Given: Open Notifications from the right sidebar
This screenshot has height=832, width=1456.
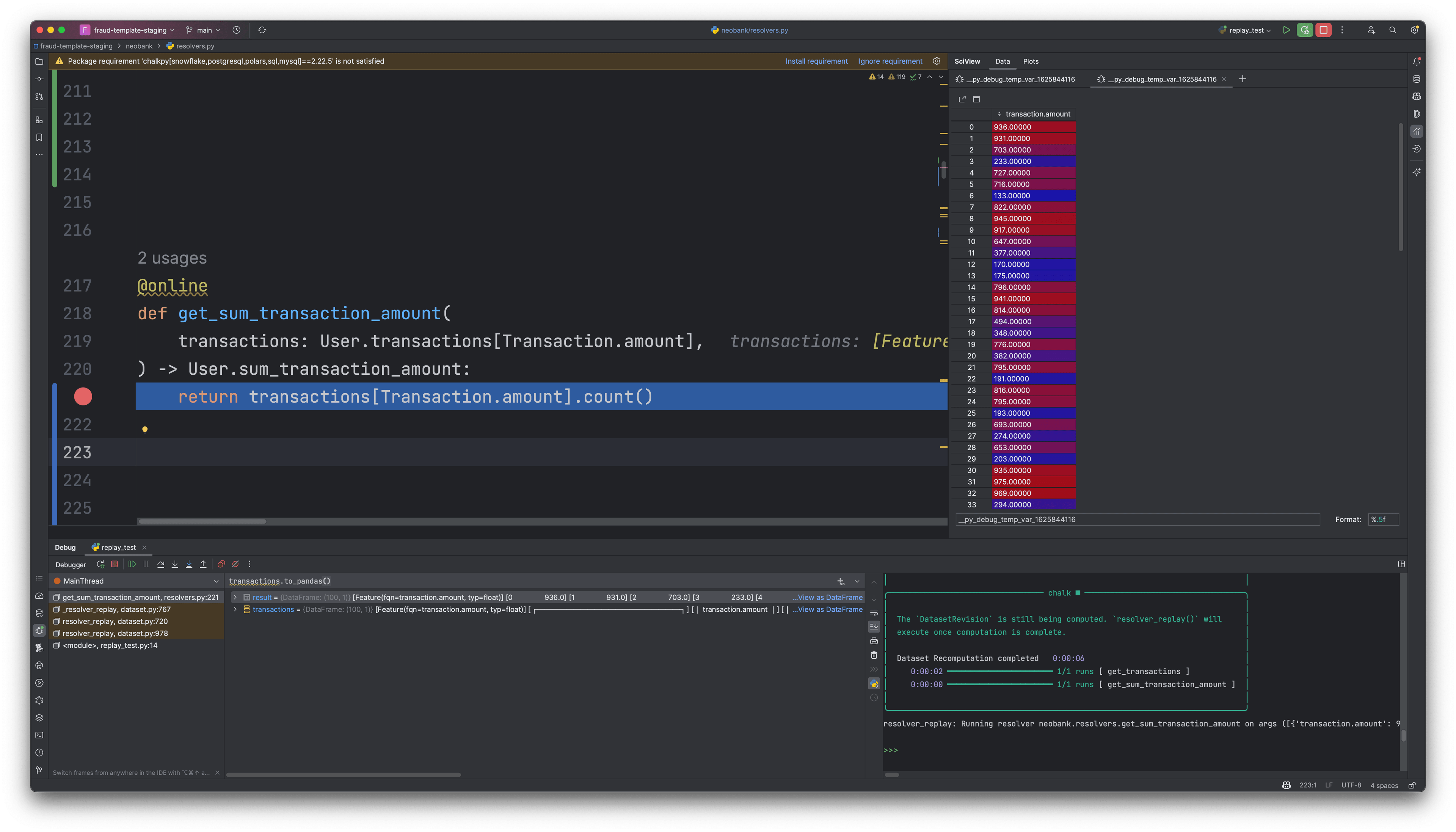Looking at the screenshot, I should 1417,61.
